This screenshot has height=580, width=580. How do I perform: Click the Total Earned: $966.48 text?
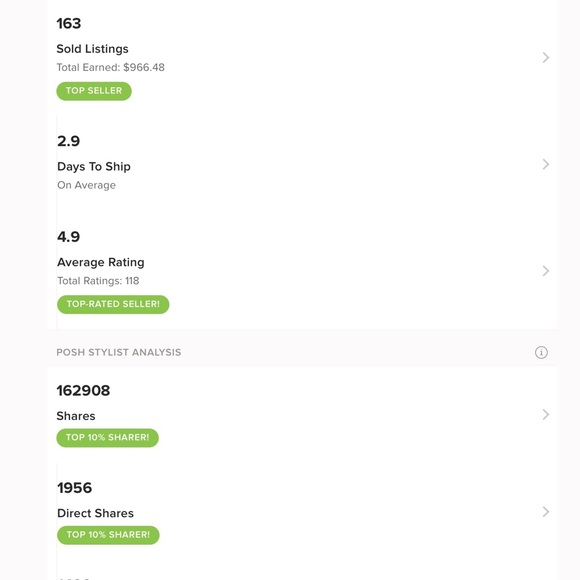click(x=111, y=67)
